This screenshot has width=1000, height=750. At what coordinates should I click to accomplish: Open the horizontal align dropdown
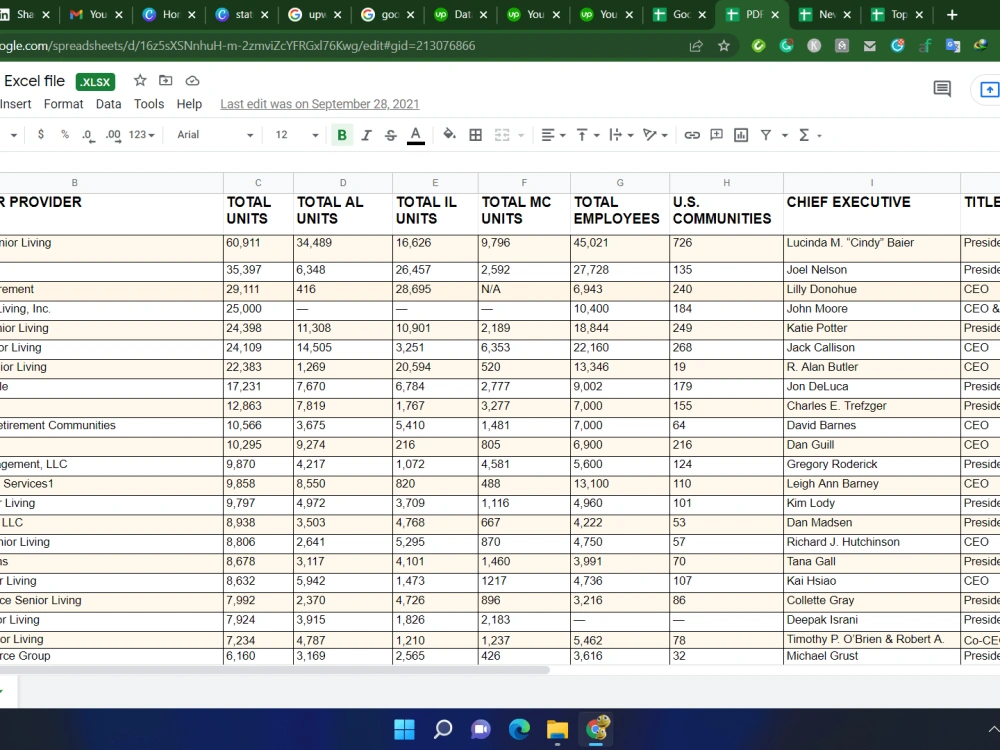coord(553,135)
